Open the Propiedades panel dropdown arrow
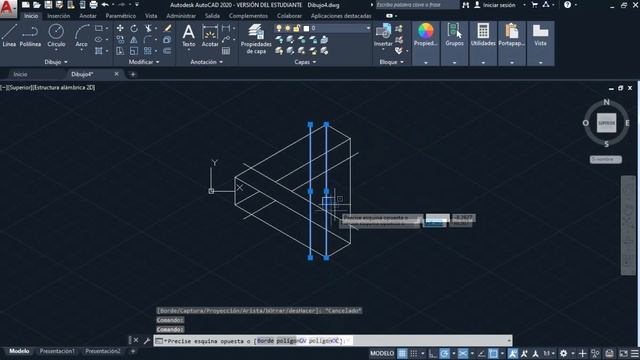 [426, 62]
